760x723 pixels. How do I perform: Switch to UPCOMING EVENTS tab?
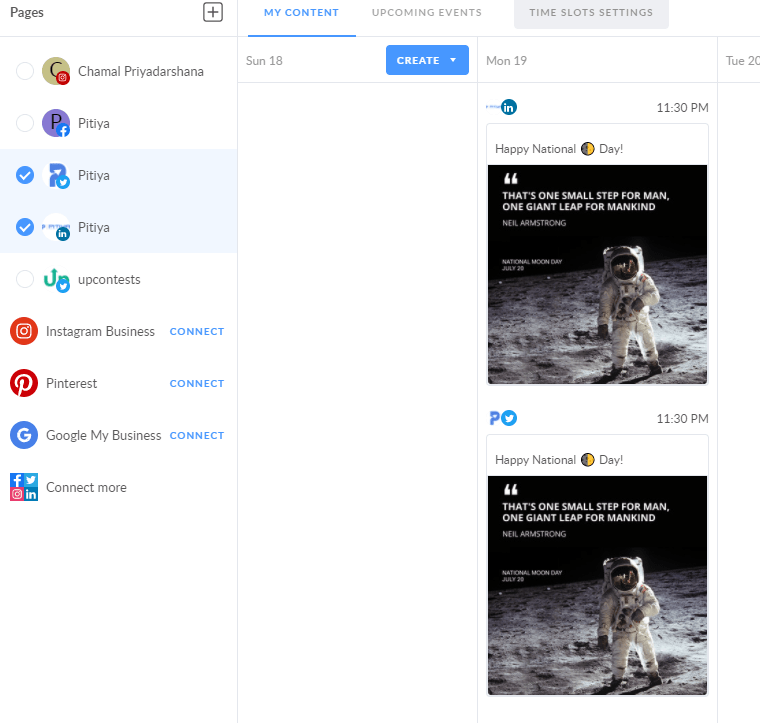point(427,13)
